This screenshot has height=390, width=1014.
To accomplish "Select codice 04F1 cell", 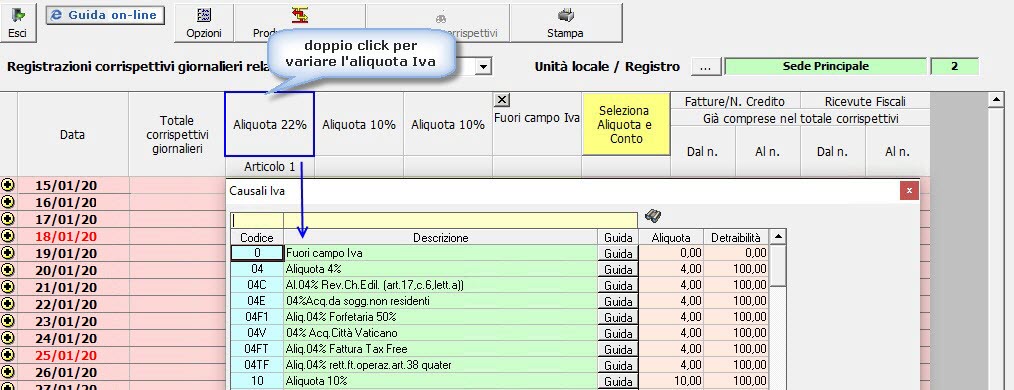I will click(257, 318).
